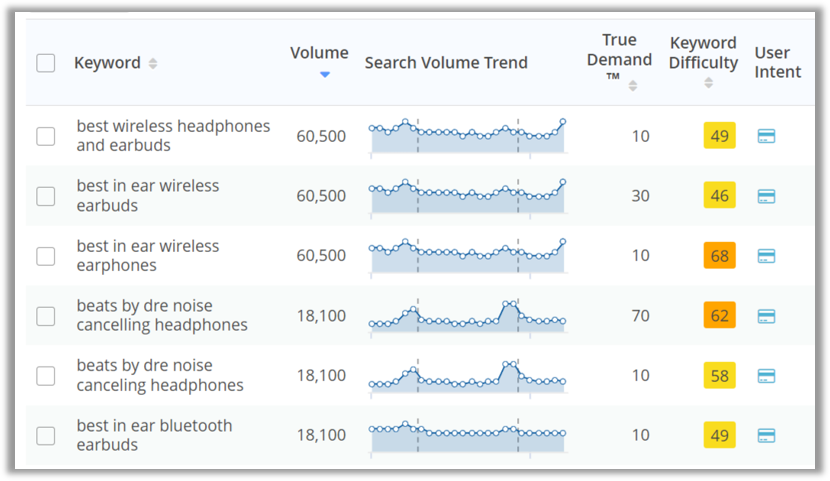Open keyword best wireless headphones and earbuds
This screenshot has height=481, width=830.
[x=173, y=135]
